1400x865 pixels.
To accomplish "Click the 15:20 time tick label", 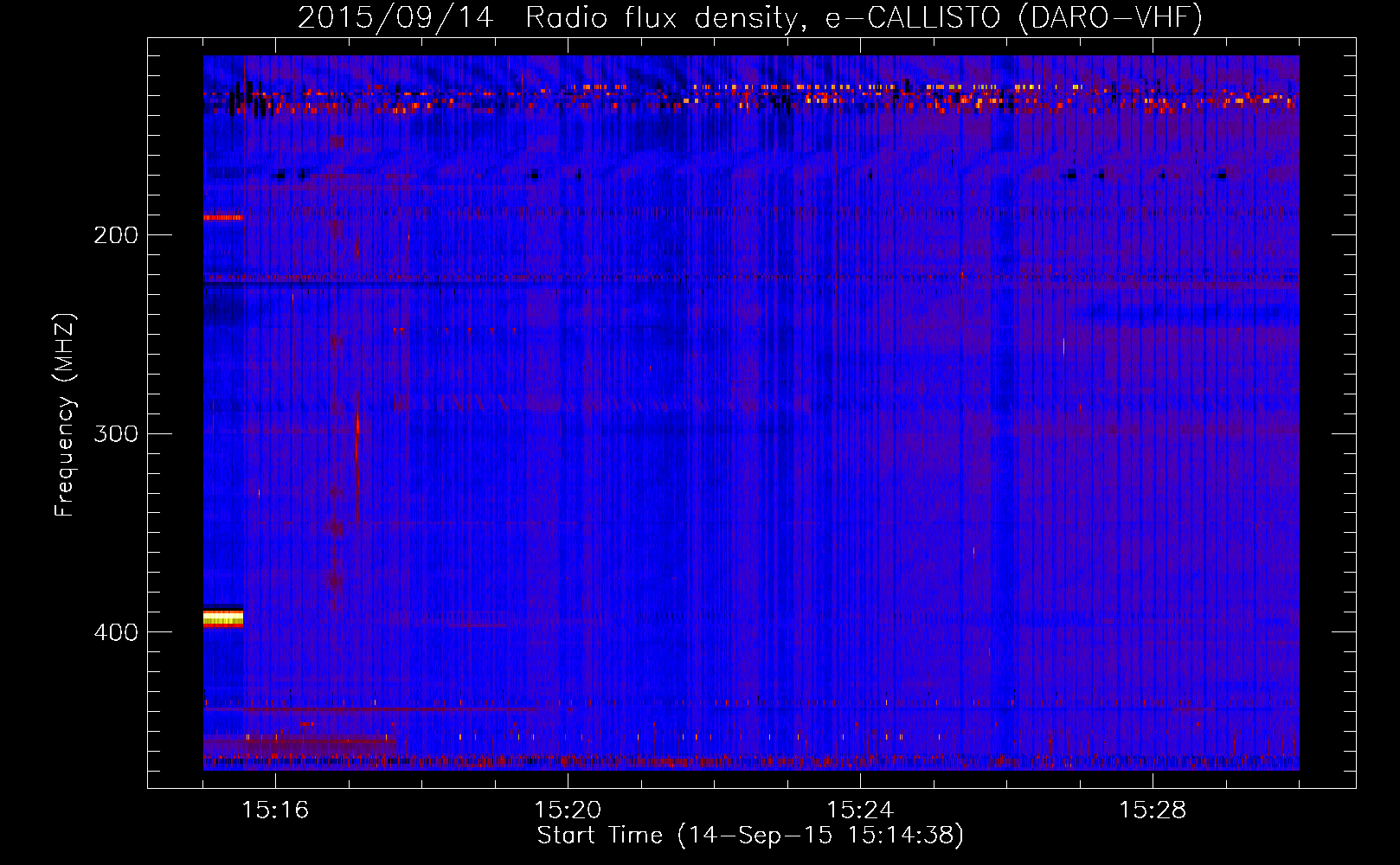I will point(568,810).
